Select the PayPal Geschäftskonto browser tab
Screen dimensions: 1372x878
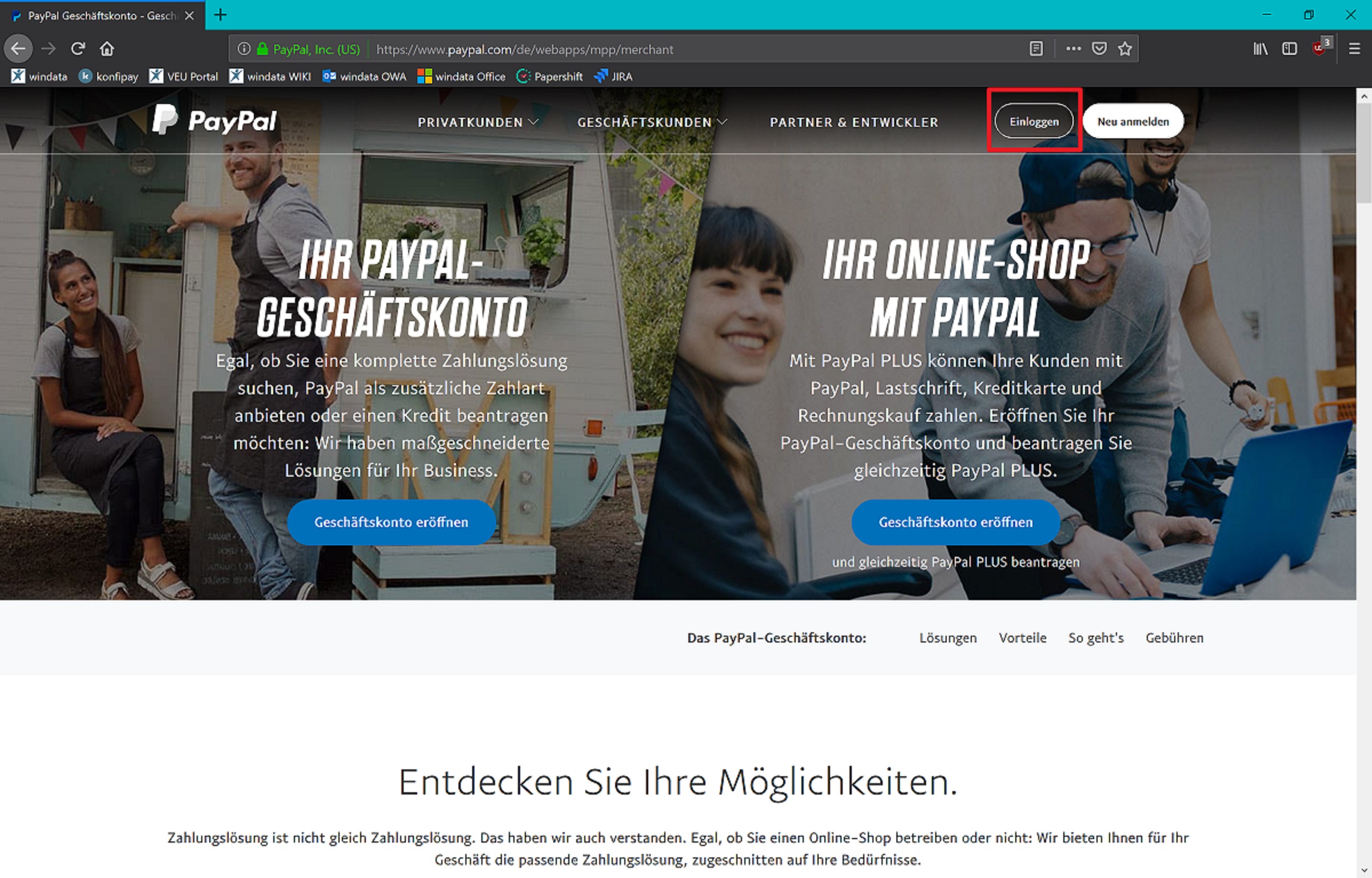pyautogui.click(x=103, y=15)
